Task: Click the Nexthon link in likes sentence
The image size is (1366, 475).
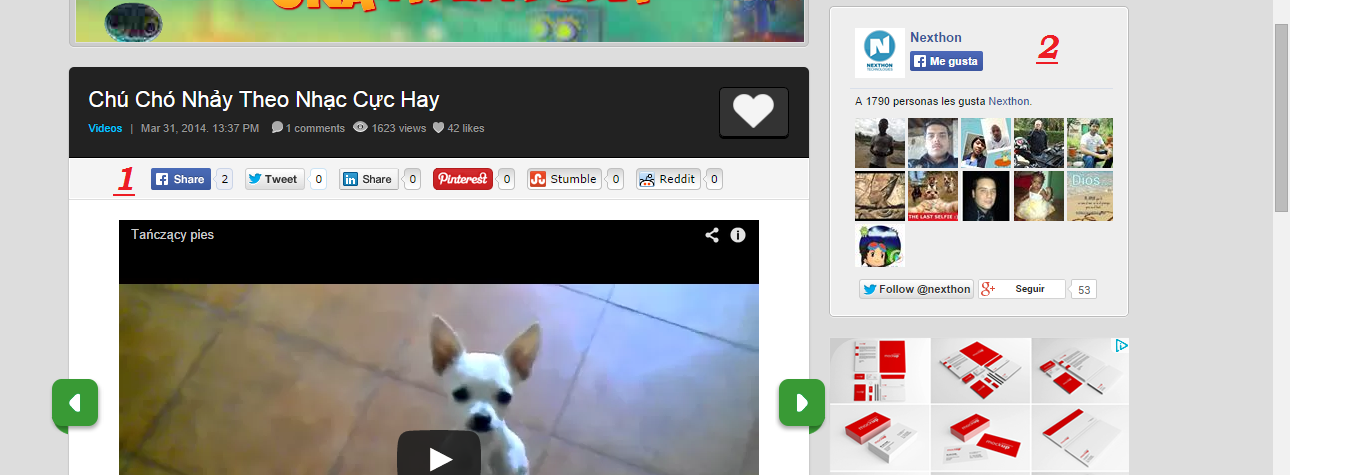Action: (x=1008, y=101)
